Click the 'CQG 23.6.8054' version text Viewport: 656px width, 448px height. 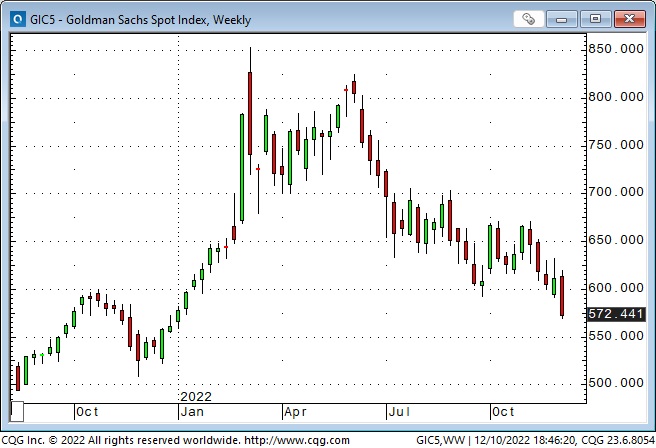618,440
